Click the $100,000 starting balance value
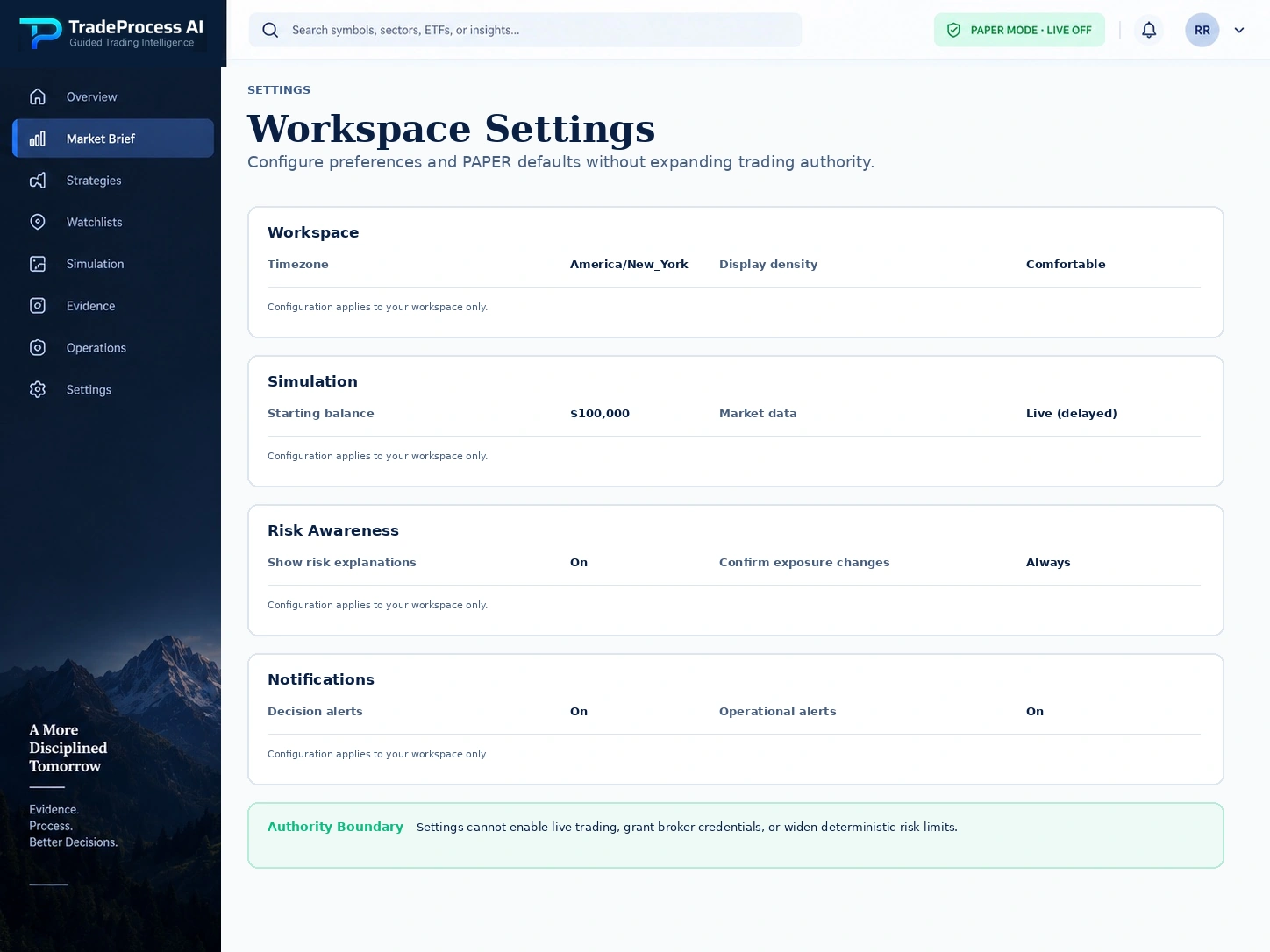The width and height of the screenshot is (1270, 952). [x=600, y=413]
